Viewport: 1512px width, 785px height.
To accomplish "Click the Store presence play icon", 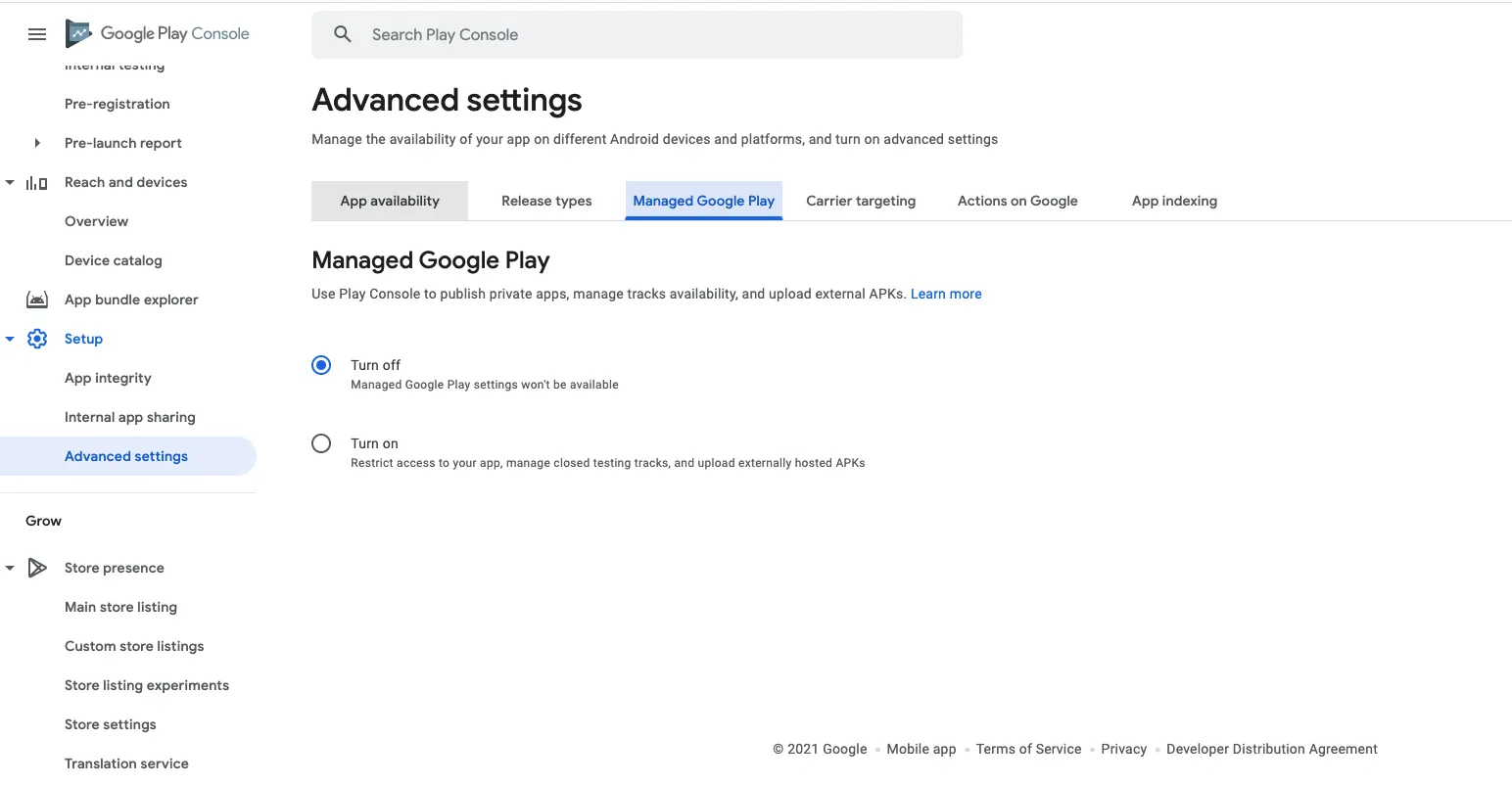I will tap(37, 568).
